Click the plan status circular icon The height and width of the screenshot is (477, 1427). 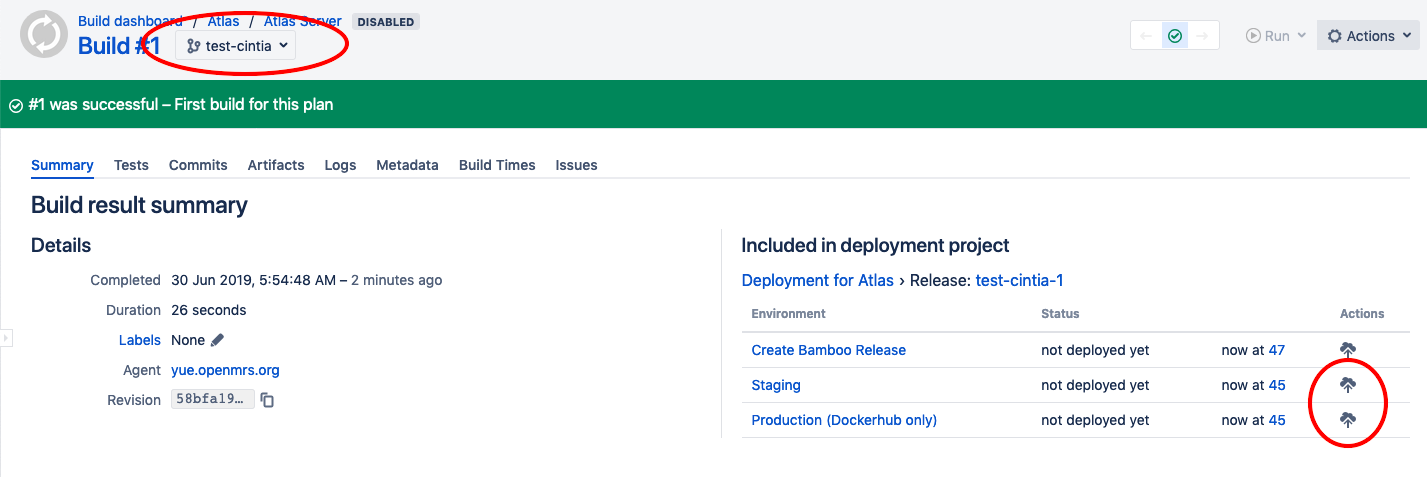[x=44, y=35]
